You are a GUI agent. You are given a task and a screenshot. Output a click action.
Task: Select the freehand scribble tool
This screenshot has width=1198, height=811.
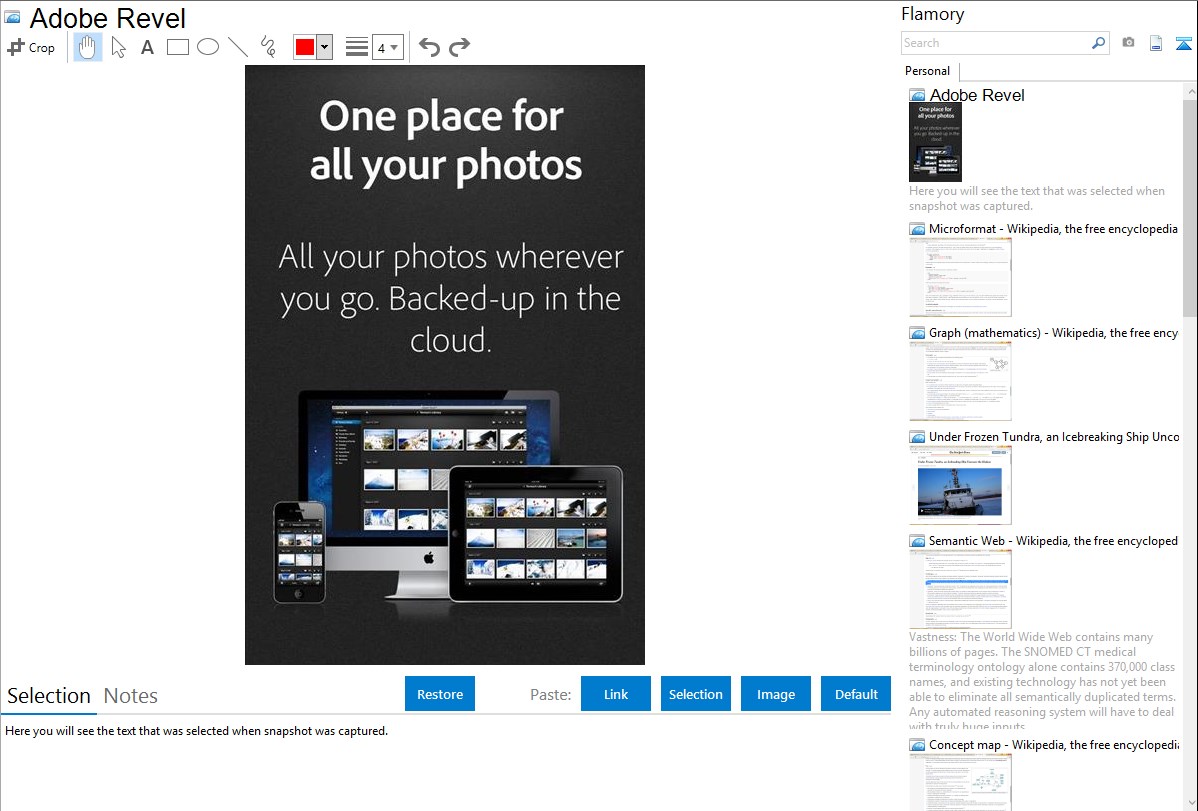(x=268, y=47)
